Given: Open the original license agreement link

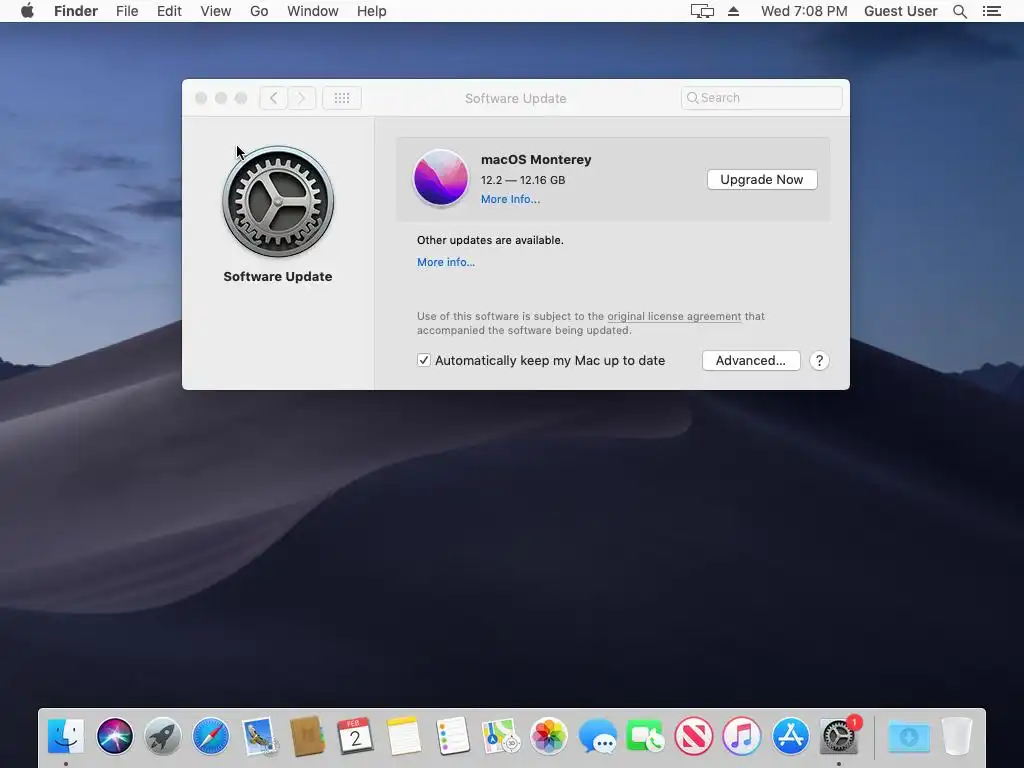Looking at the screenshot, I should point(674,316).
